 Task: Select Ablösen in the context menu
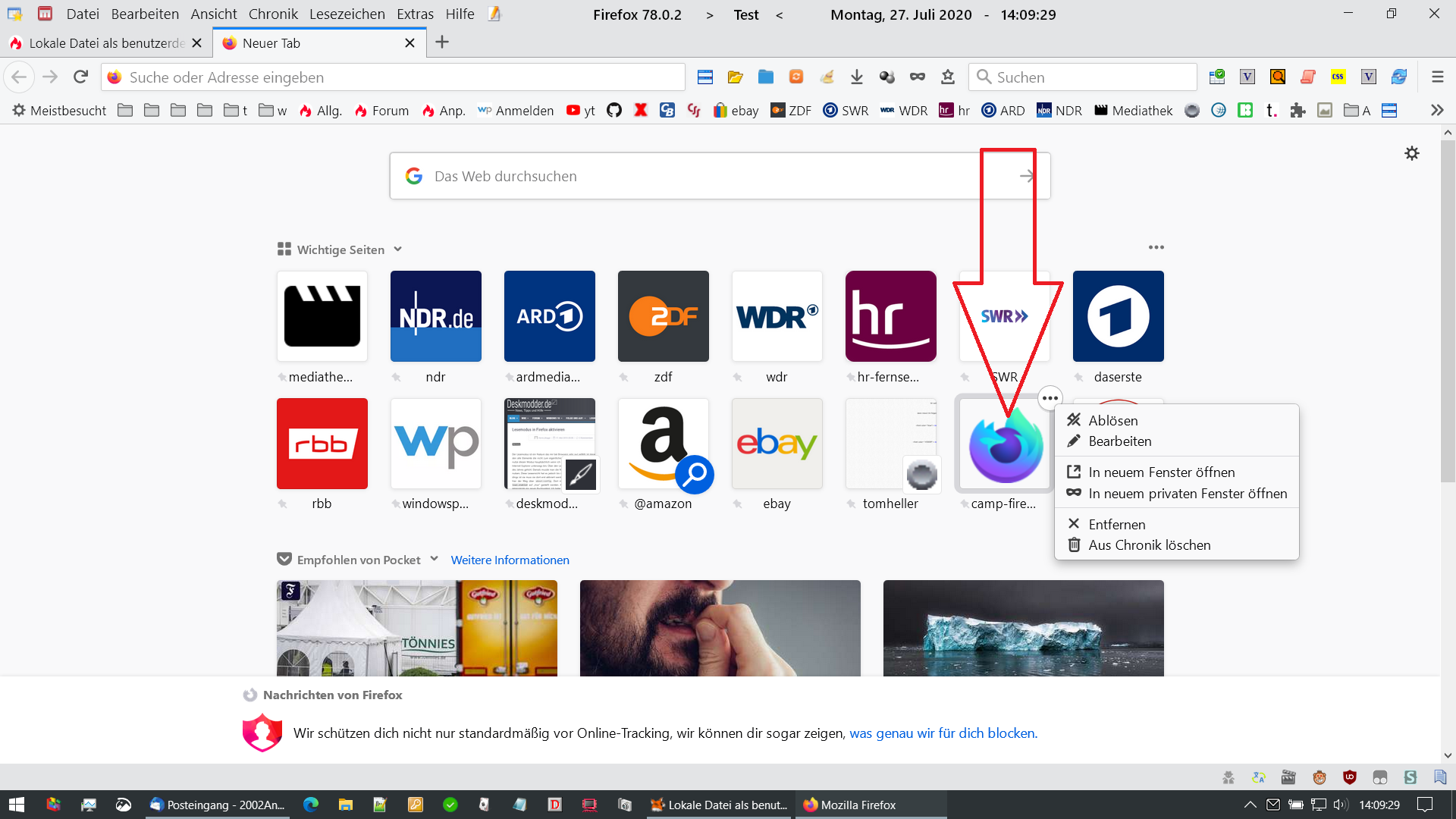tap(1112, 420)
